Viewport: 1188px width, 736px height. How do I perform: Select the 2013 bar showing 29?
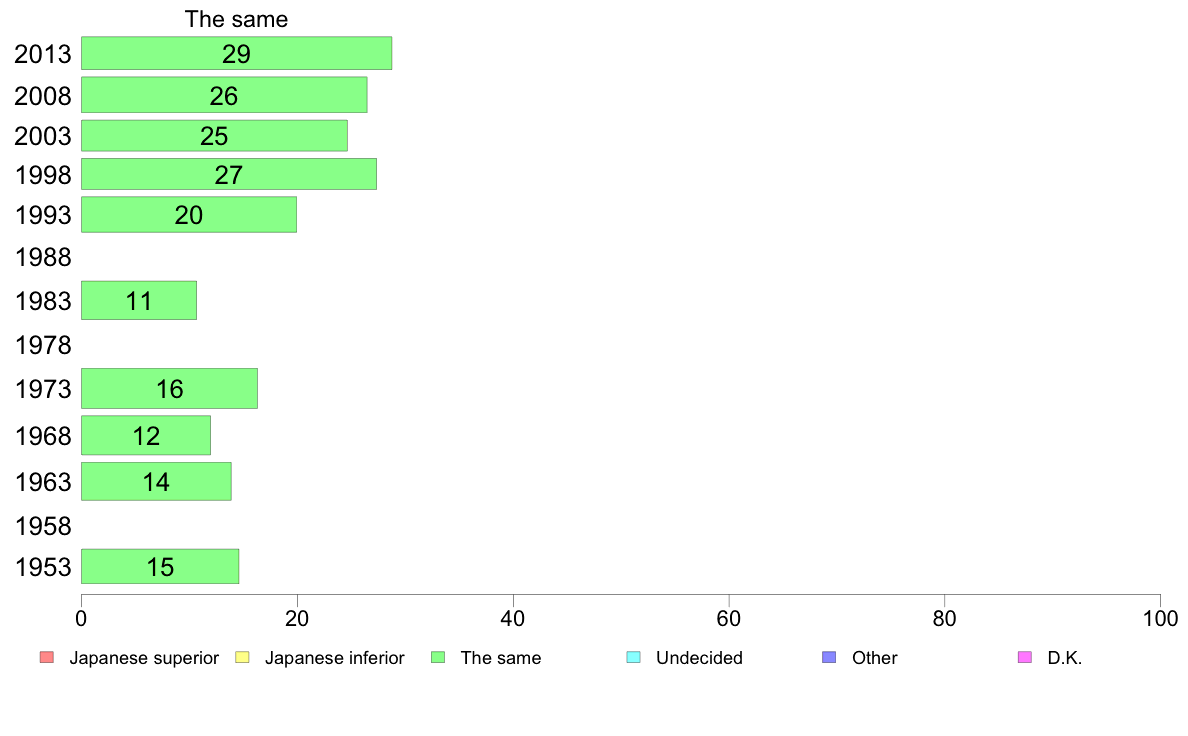pyautogui.click(x=236, y=53)
